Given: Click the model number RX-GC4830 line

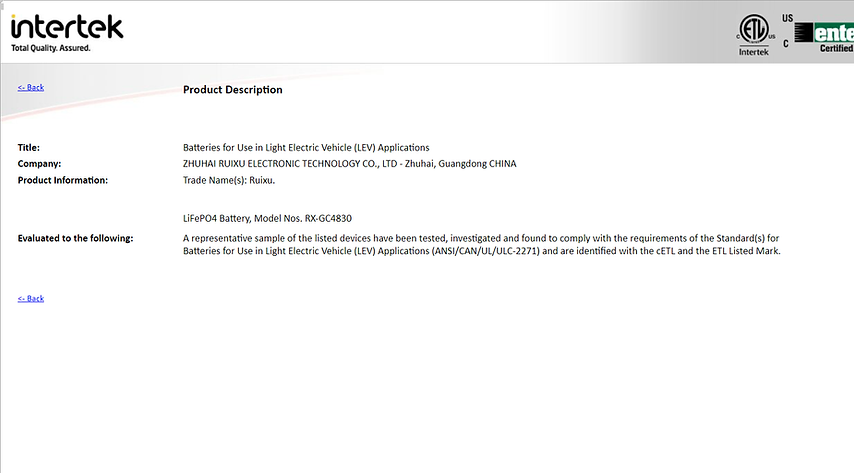Looking at the screenshot, I should coord(267,219).
